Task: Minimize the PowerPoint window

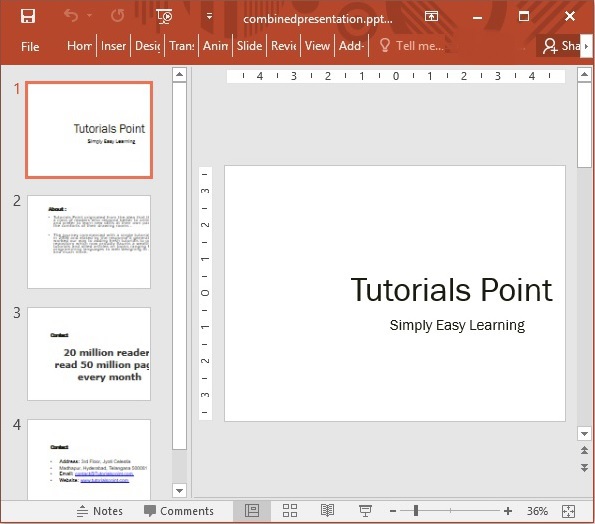Action: [x=477, y=17]
